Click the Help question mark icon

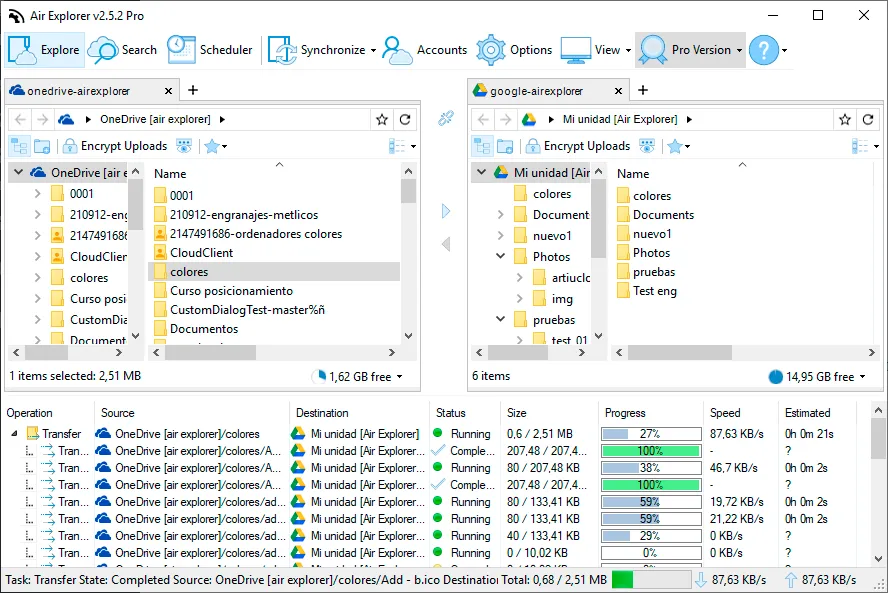[x=763, y=50]
